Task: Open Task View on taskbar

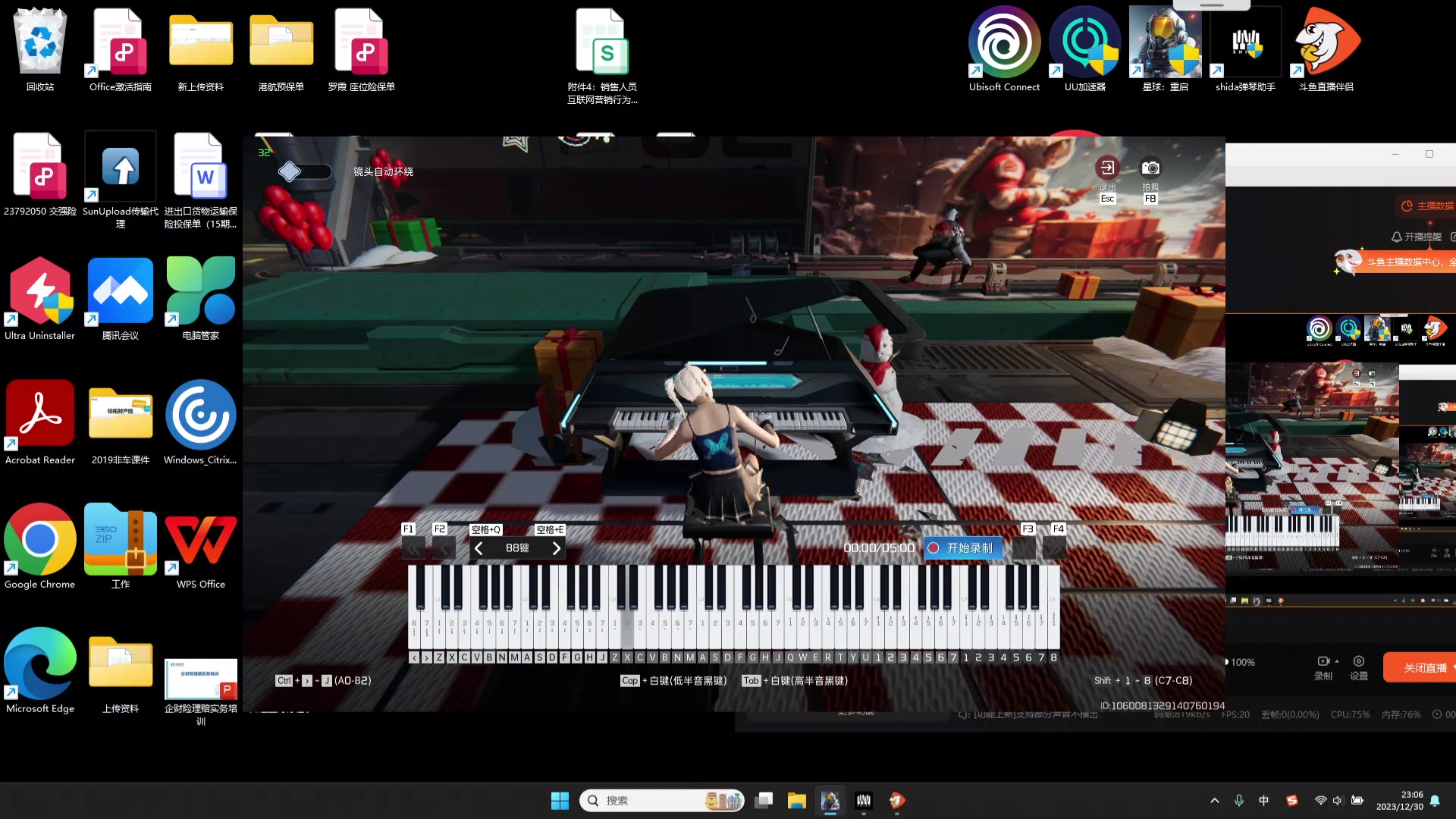Action: (x=764, y=801)
